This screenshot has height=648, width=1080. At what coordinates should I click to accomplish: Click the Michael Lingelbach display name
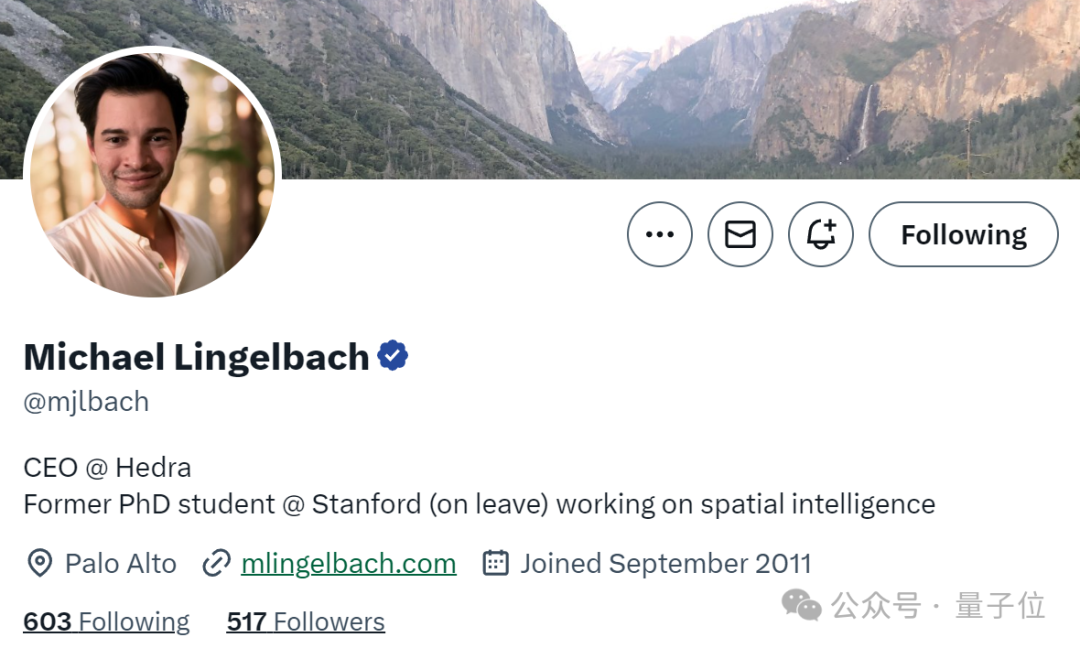196,357
